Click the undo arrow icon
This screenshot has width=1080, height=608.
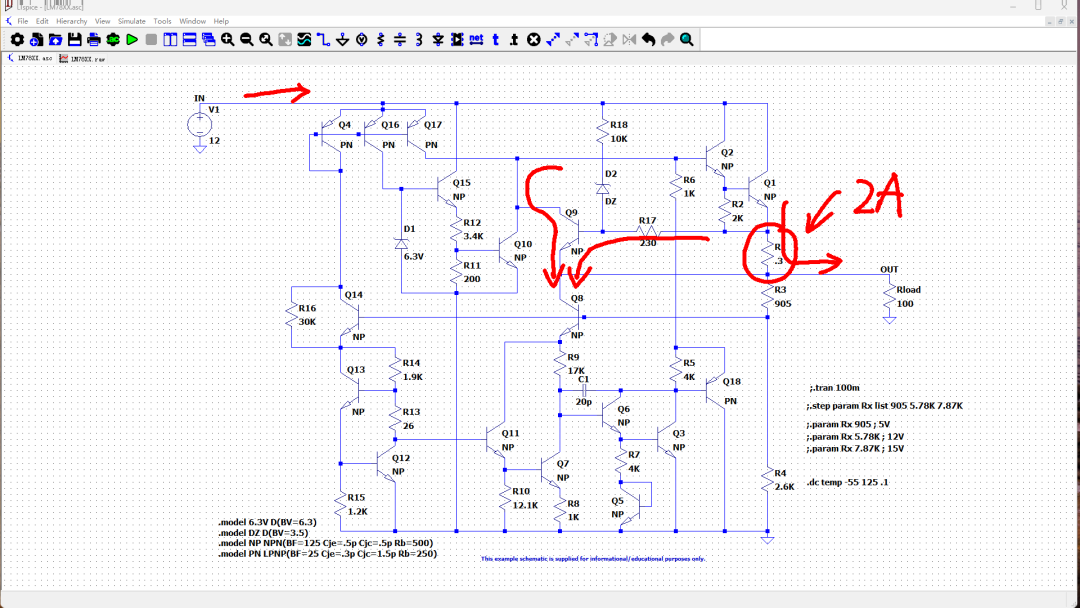click(648, 40)
